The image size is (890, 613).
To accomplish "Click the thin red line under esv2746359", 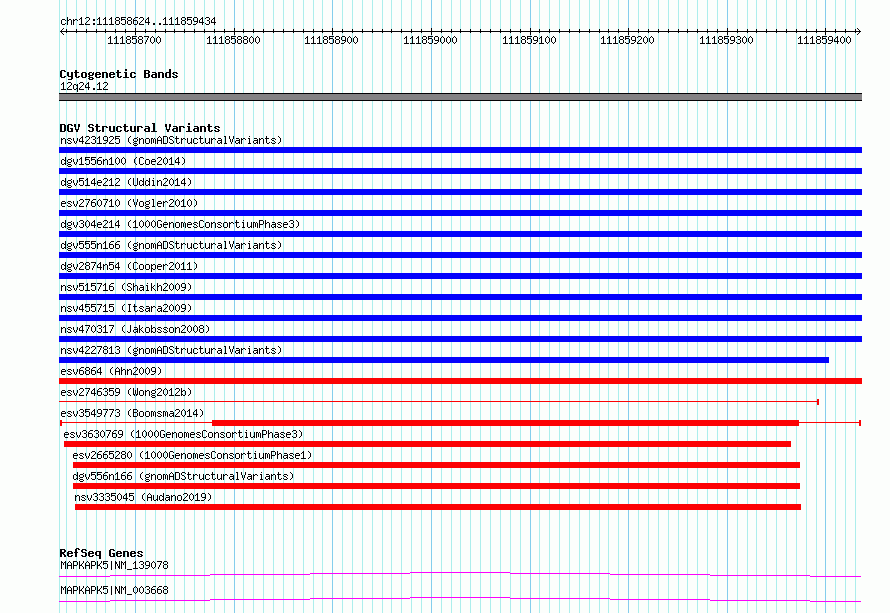I will pos(439,402).
